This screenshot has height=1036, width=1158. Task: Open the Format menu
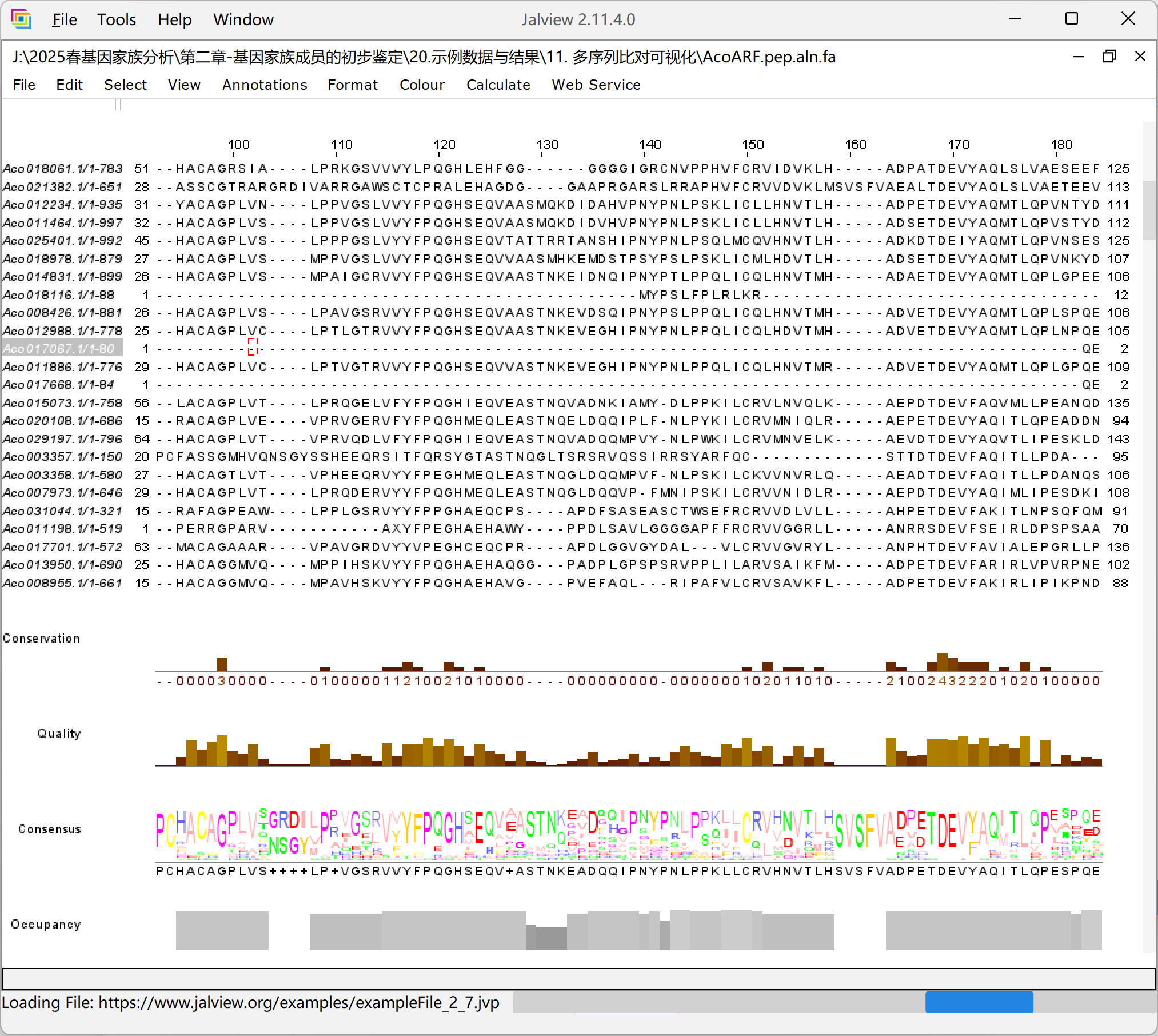[352, 85]
